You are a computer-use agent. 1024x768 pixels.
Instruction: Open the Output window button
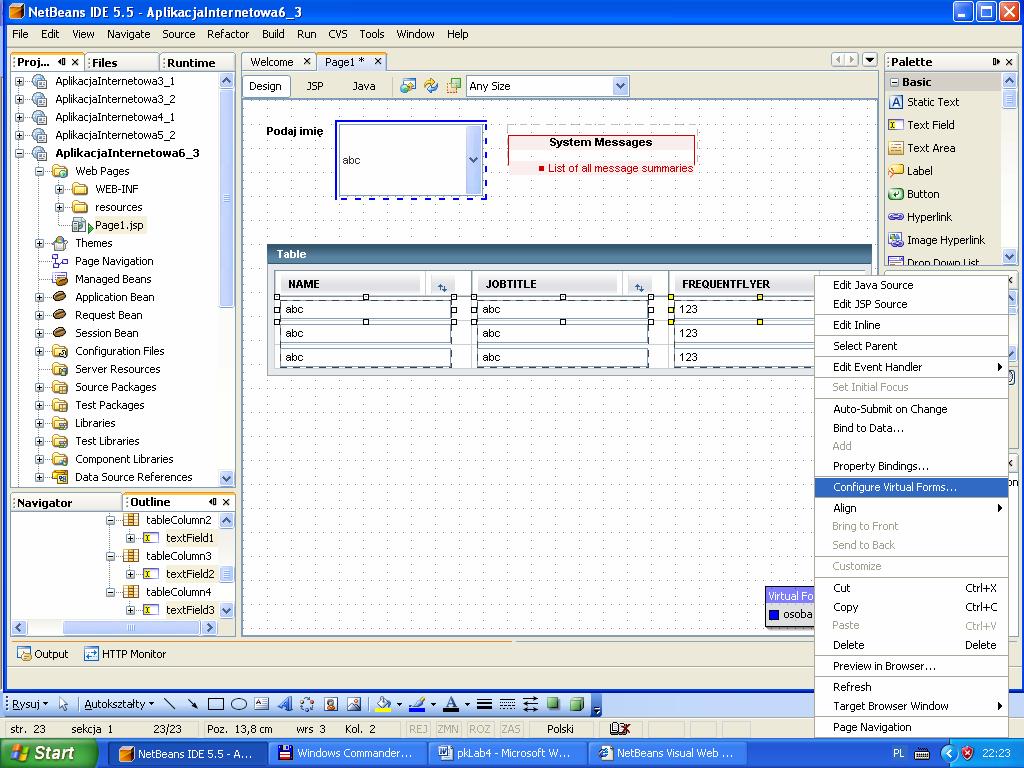click(x=42, y=654)
